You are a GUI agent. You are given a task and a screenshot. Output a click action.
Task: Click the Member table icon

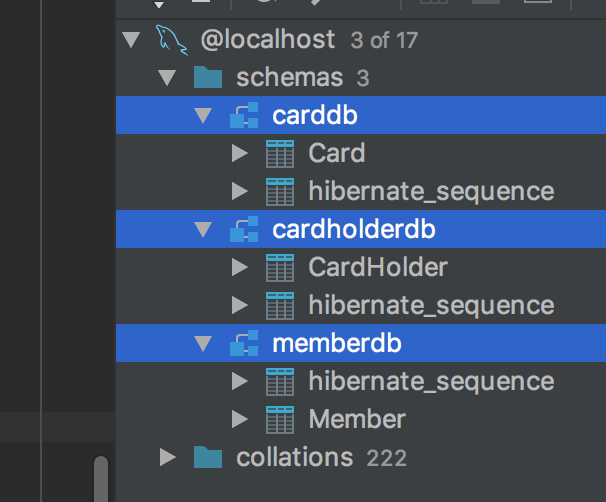tap(280, 420)
